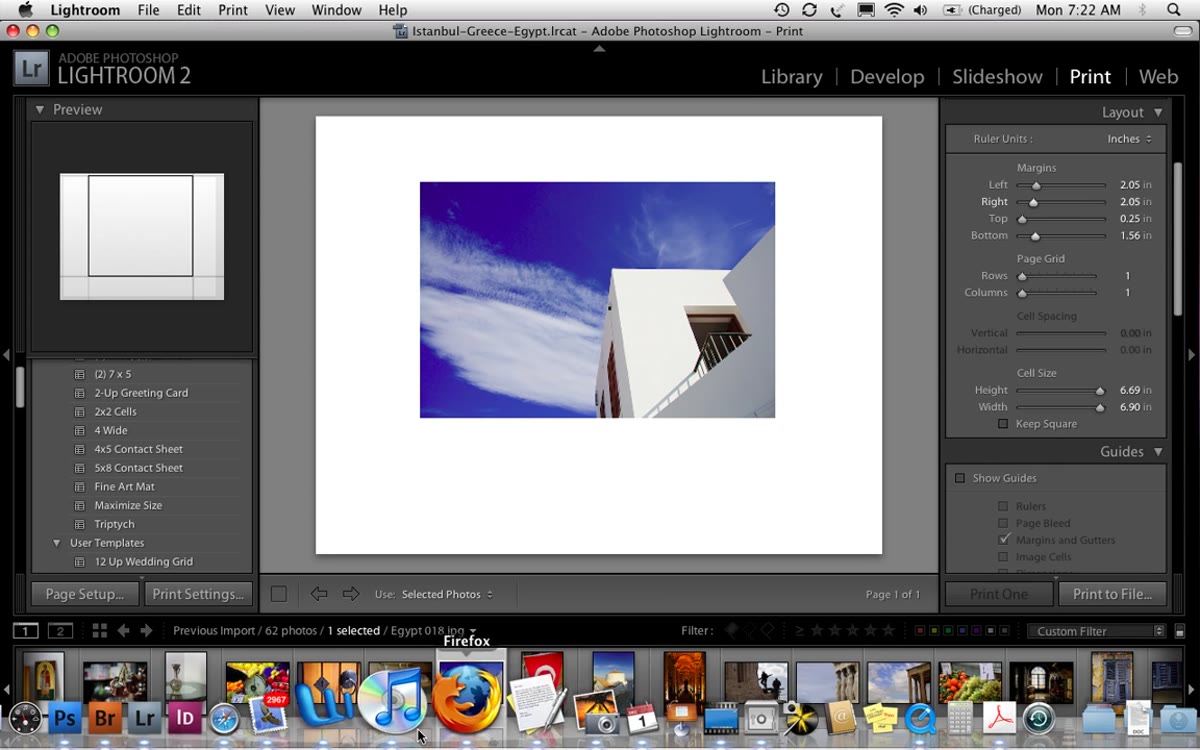
Task: Go to next page arrow in toolbar
Action: 350,594
